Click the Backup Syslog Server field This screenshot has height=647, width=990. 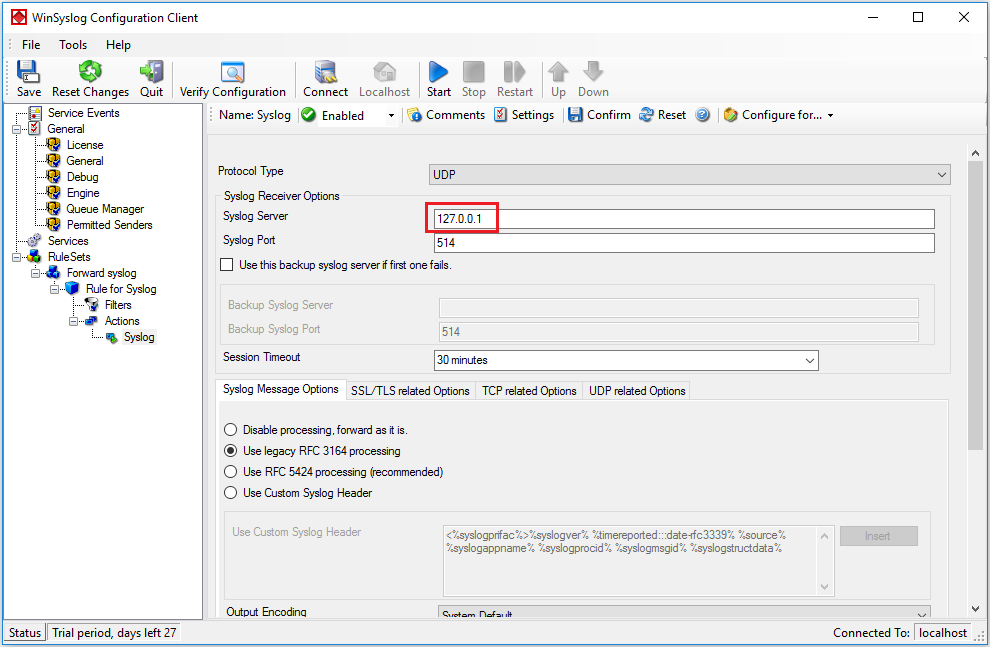(679, 307)
